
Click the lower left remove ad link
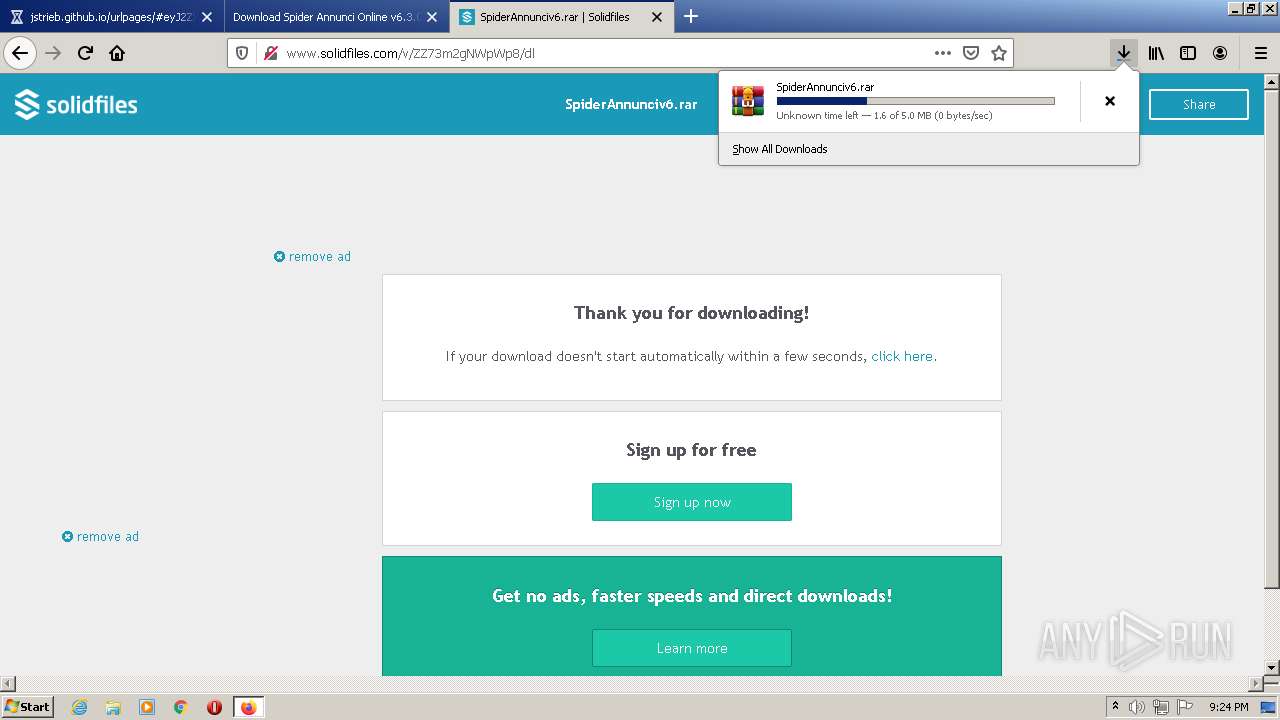click(x=100, y=537)
